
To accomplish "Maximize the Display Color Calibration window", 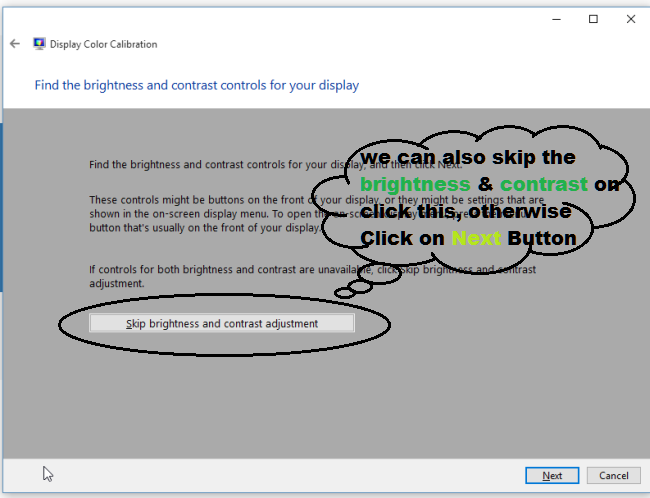I will pos(593,19).
